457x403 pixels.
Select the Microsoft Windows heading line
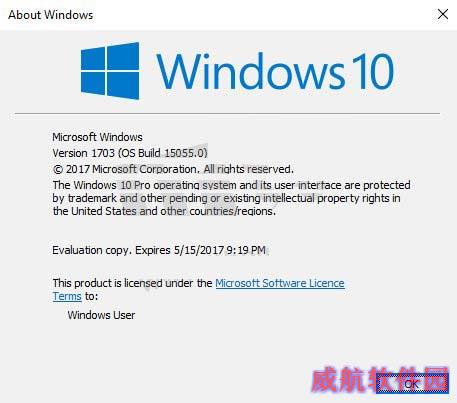pos(97,137)
